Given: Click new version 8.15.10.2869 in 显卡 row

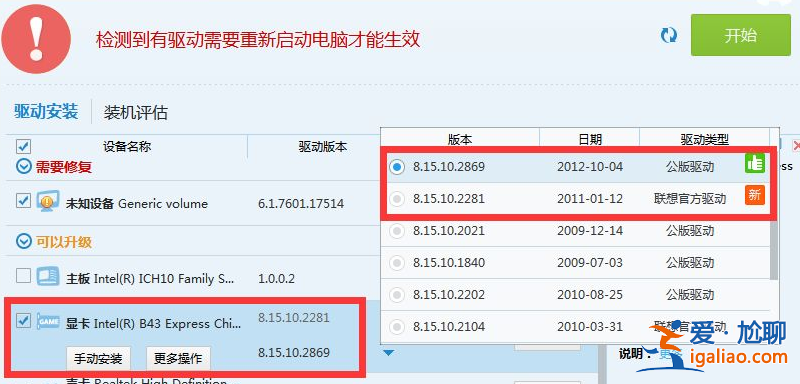Looking at the screenshot, I should [x=294, y=352].
